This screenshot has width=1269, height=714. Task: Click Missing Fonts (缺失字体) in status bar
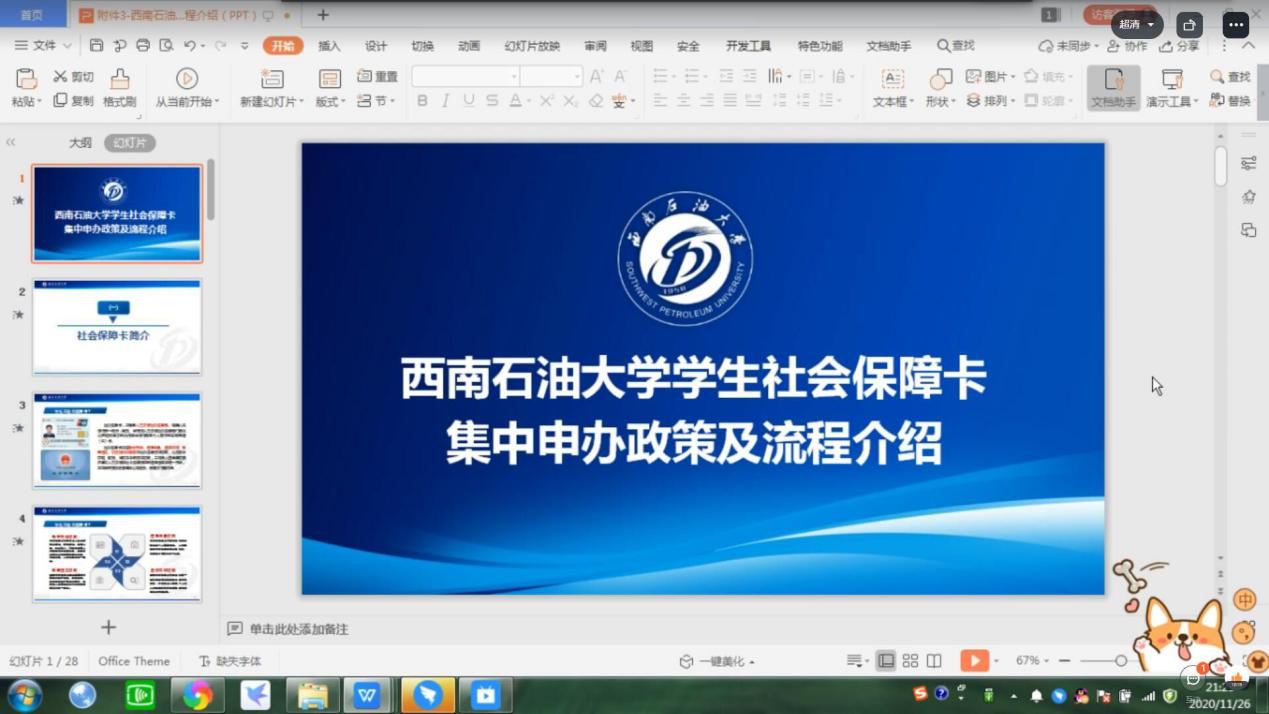[230, 661]
